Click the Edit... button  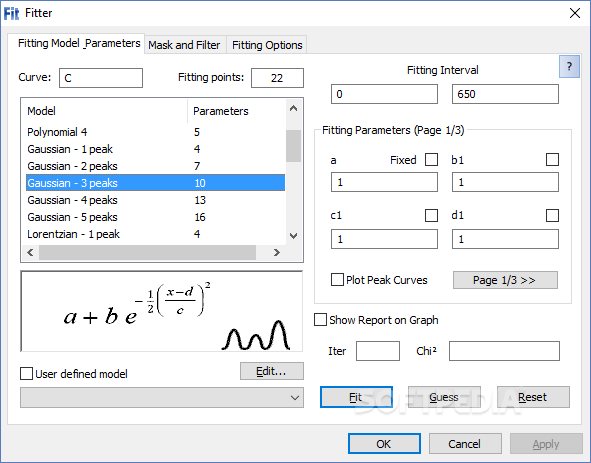272,371
